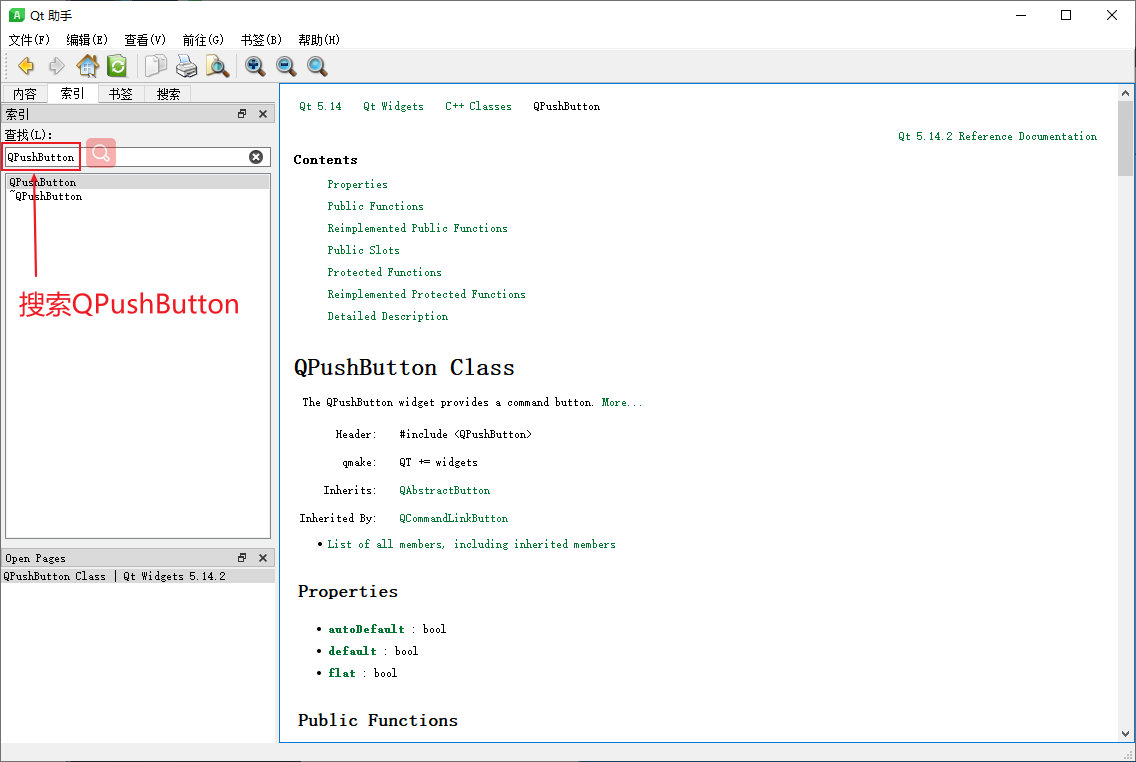1136x762 pixels.
Task: Open List of all members link
Action: click(x=471, y=545)
